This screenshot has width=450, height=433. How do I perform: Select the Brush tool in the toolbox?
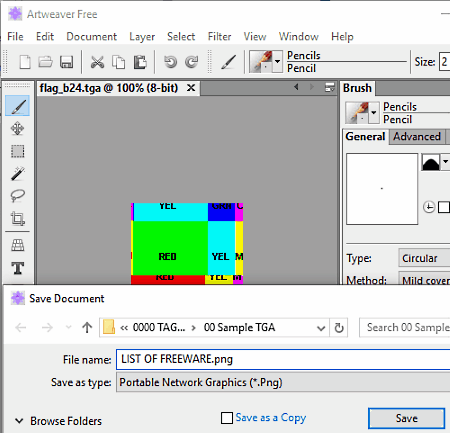[18, 106]
